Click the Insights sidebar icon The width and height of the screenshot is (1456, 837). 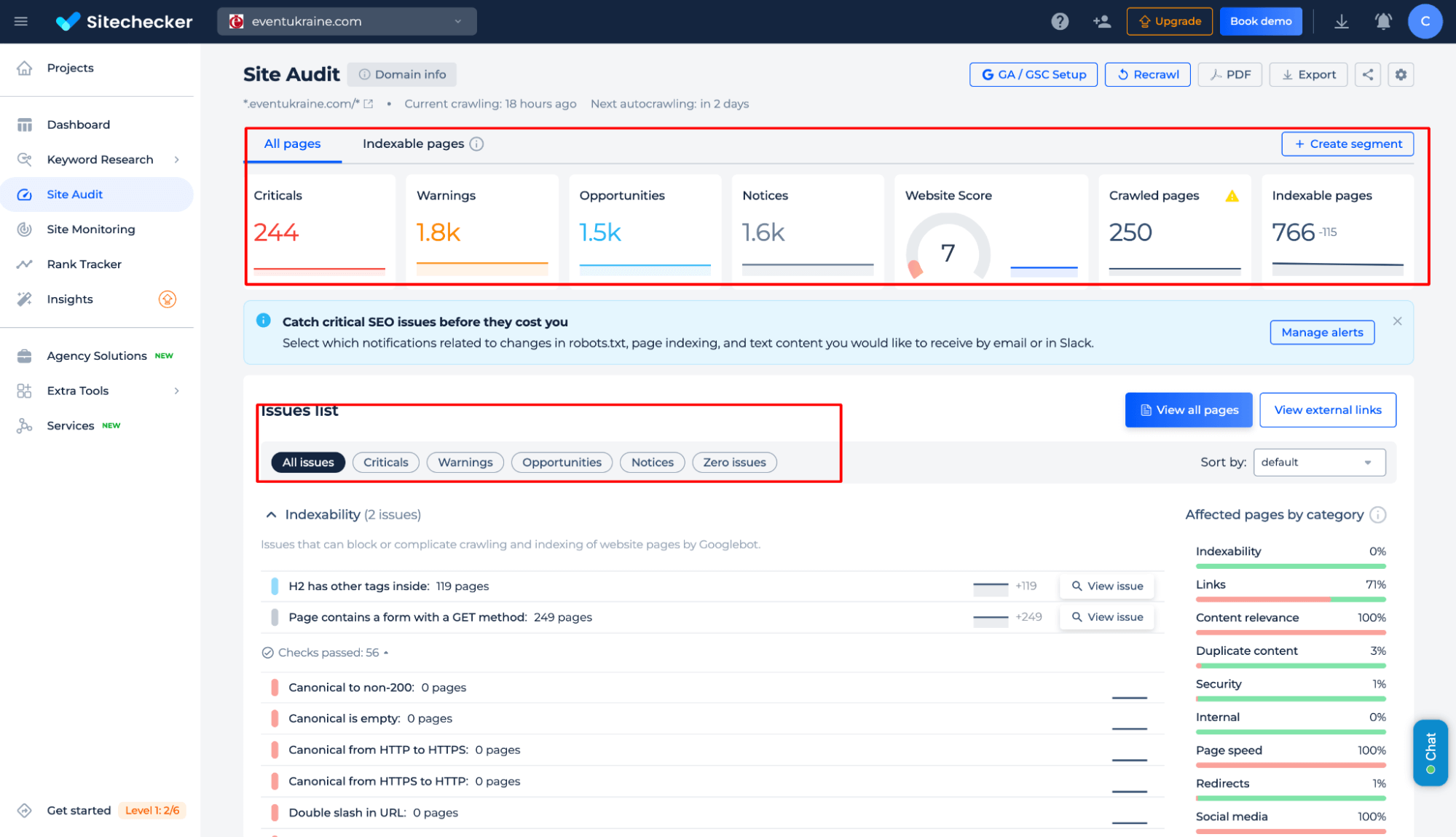tap(26, 299)
